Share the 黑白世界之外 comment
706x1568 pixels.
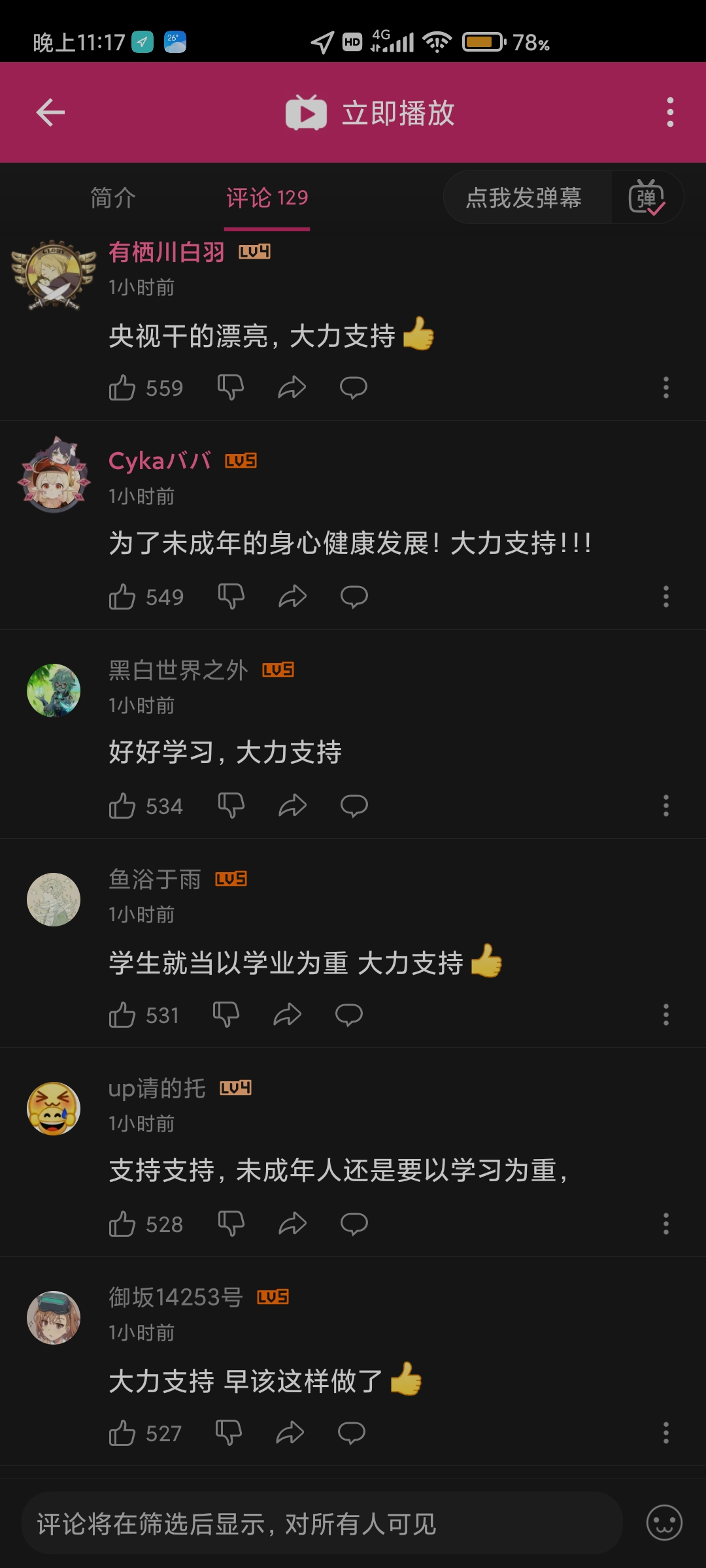click(x=292, y=806)
